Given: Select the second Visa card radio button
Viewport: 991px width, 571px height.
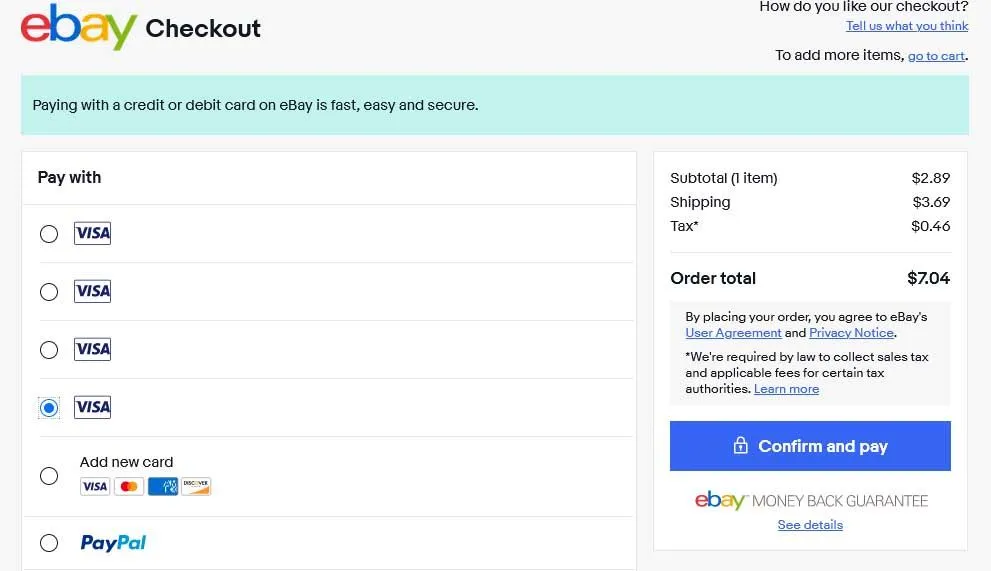Looking at the screenshot, I should click(49, 292).
